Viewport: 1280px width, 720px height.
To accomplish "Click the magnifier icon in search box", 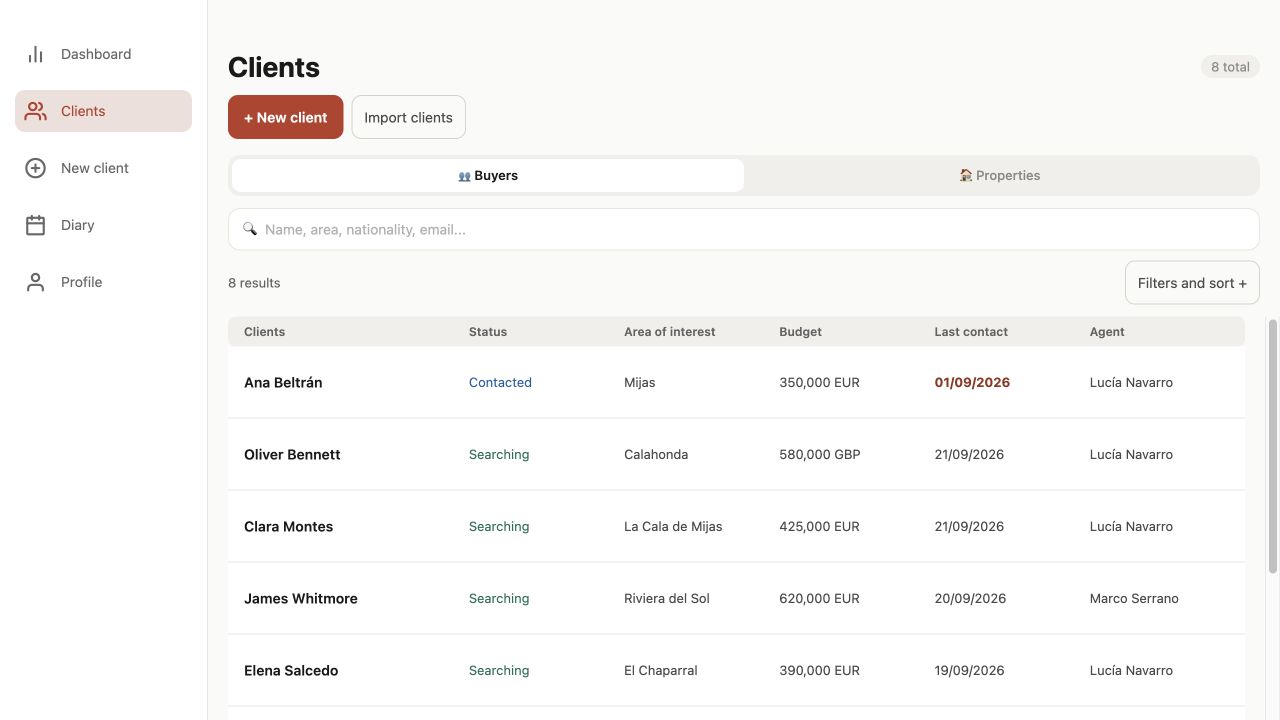I will click(x=250, y=229).
